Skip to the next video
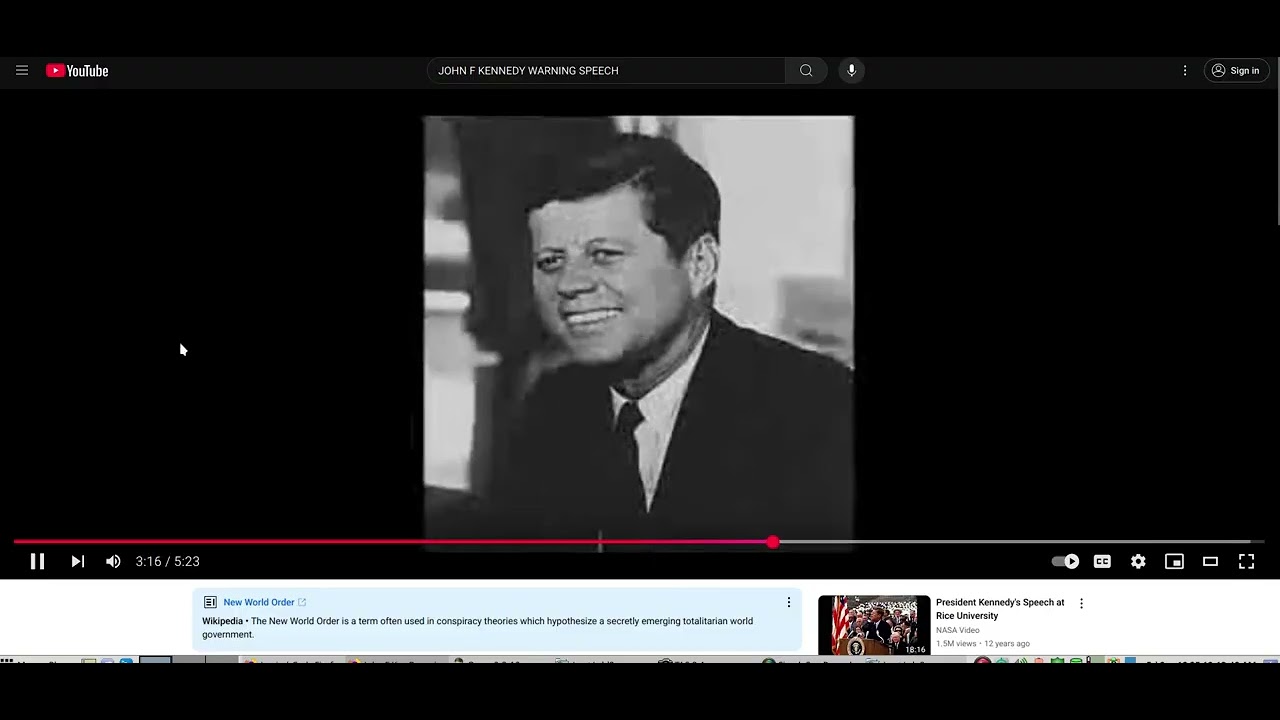 (78, 561)
